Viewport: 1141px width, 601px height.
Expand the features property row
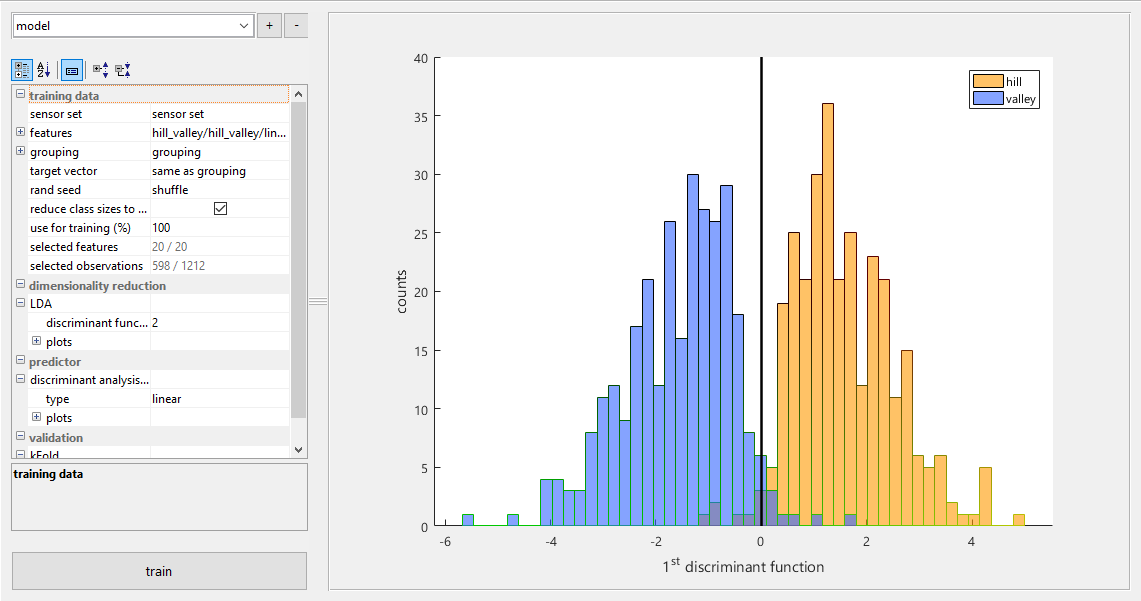(21, 133)
